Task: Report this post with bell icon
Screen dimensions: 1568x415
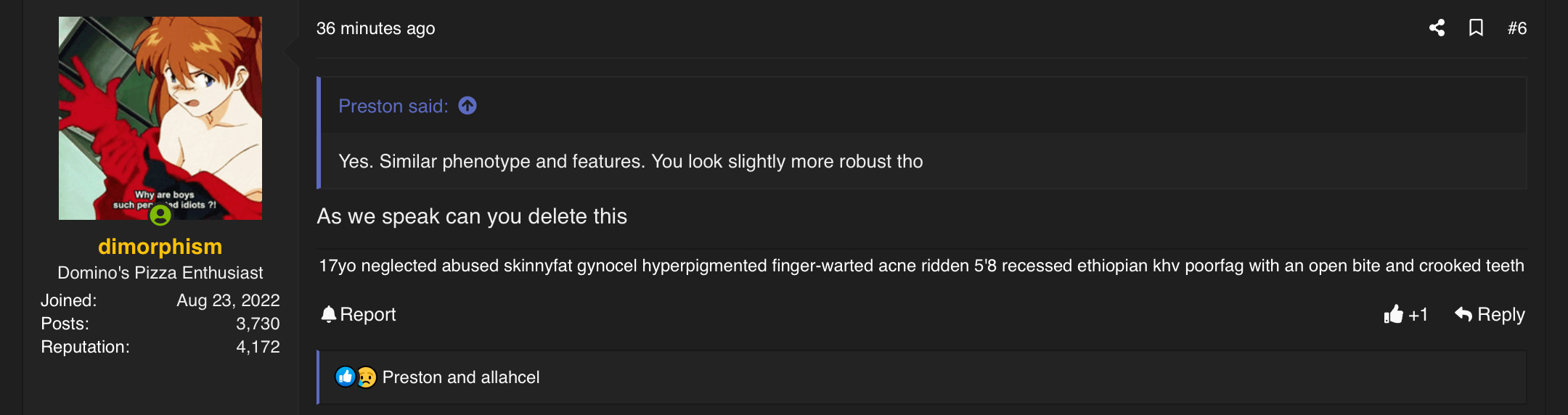Action: [x=359, y=314]
